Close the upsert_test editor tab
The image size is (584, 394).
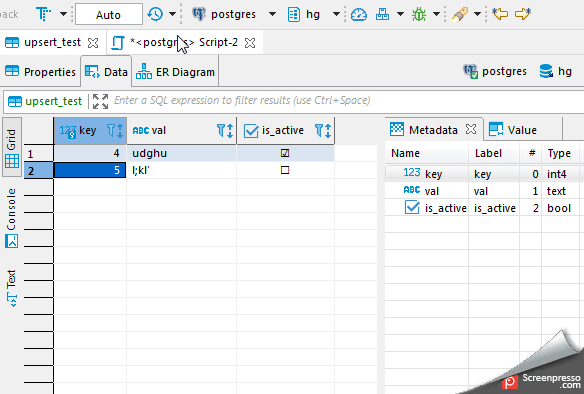(x=93, y=43)
